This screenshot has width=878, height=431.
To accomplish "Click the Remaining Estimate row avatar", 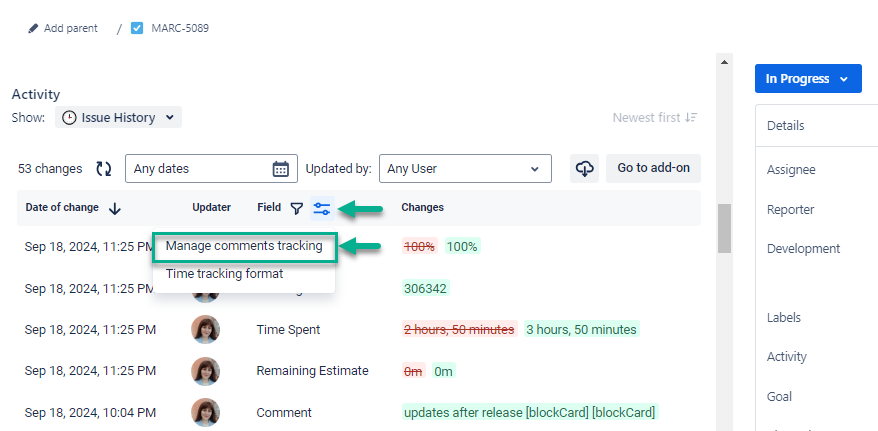I will 206,371.
